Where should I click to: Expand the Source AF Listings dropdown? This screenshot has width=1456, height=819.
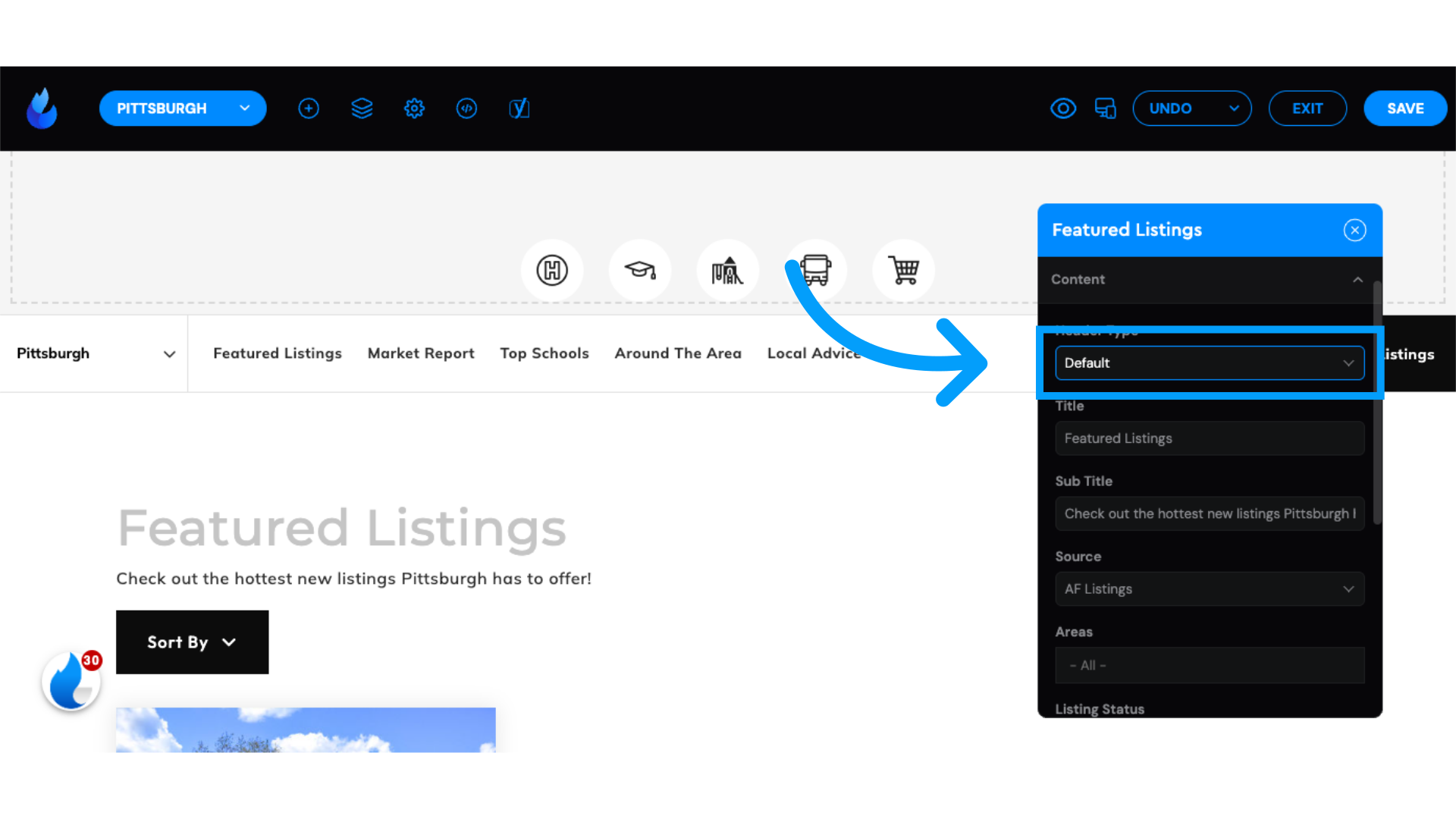click(x=1209, y=588)
